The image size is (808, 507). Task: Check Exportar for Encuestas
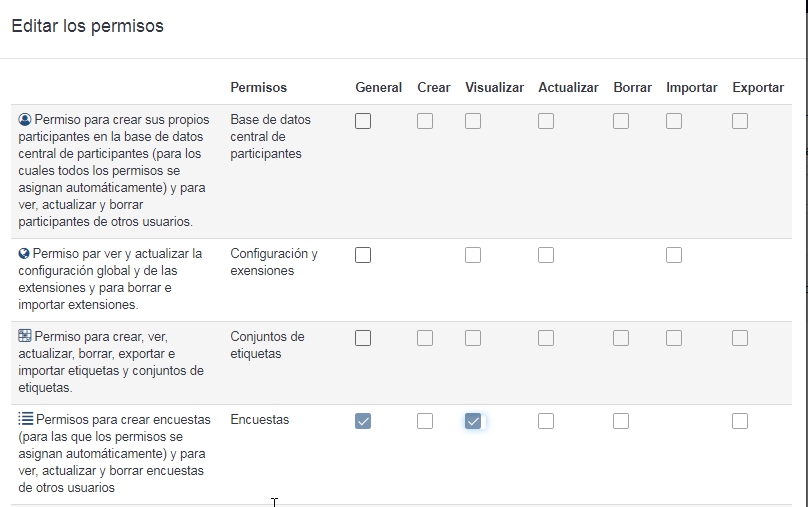click(740, 421)
